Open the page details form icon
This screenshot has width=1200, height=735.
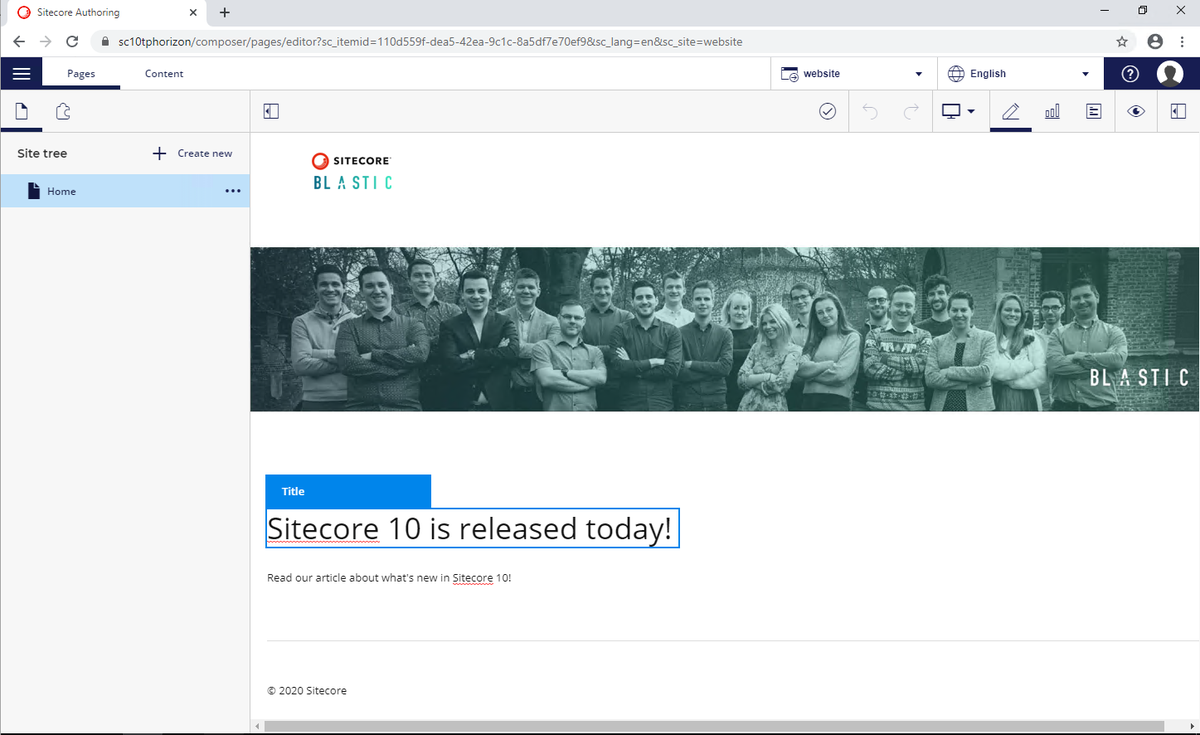tap(1094, 111)
